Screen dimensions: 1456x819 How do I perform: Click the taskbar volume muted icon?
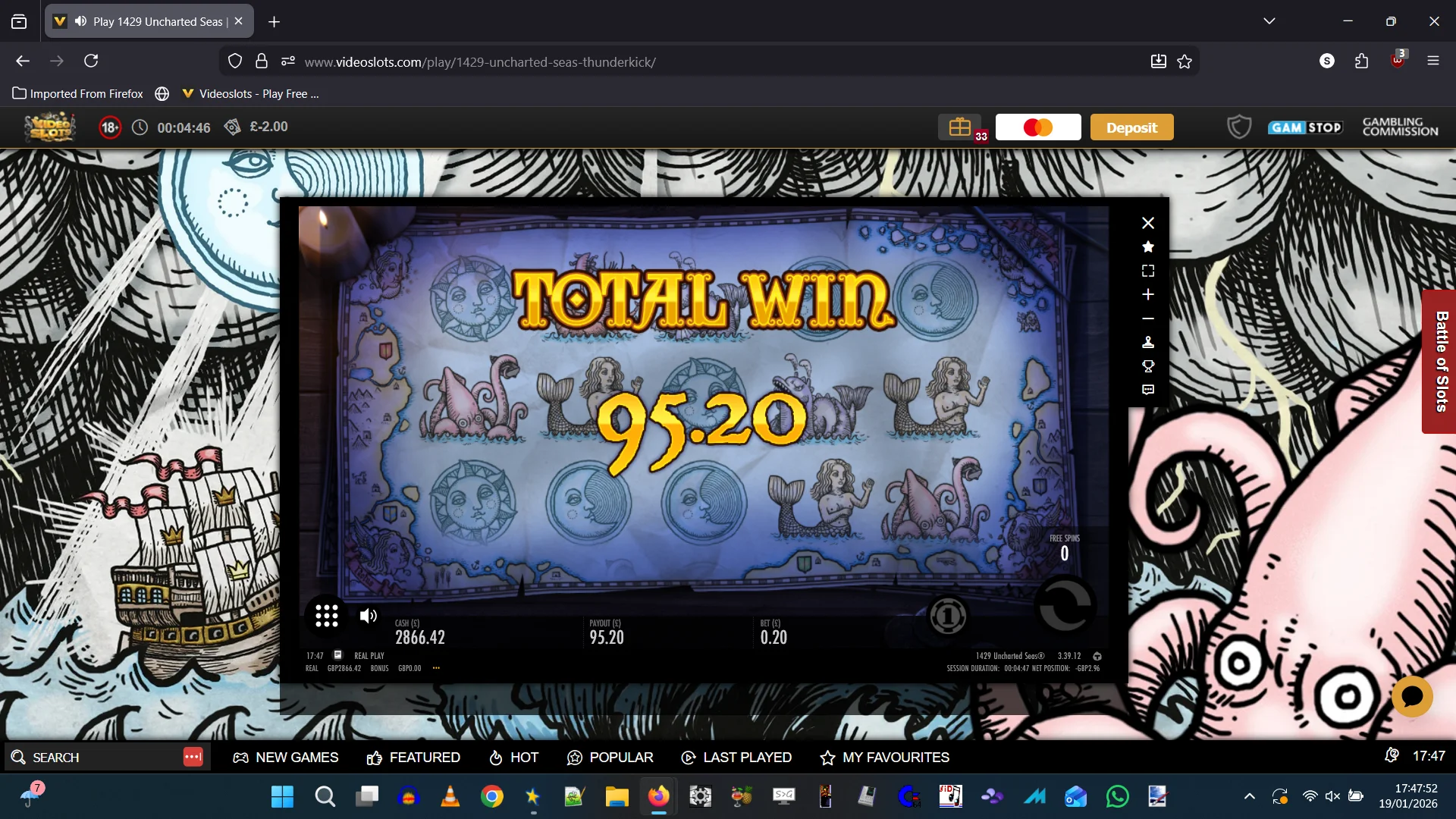coord(1332,796)
